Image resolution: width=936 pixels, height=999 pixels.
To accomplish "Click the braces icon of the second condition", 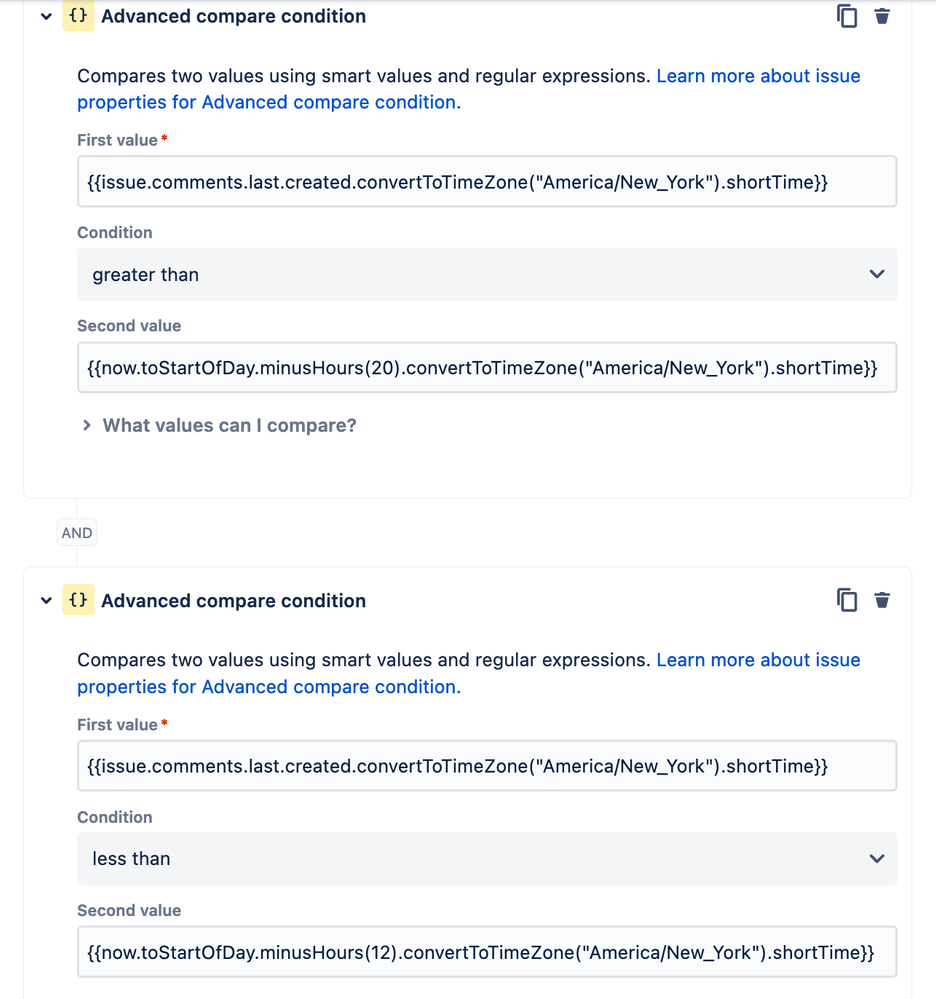I will 78,600.
